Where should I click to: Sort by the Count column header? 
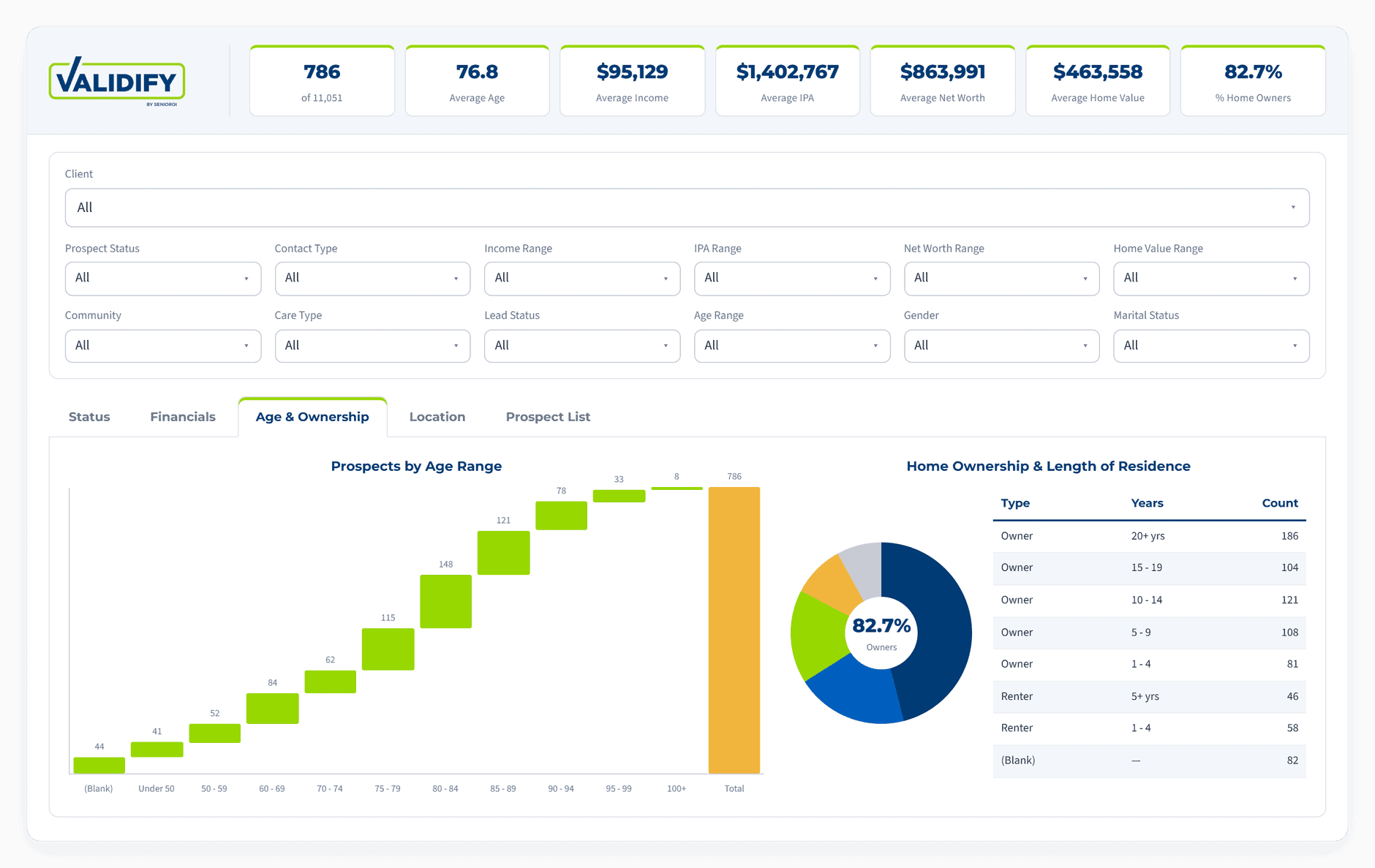(1280, 503)
